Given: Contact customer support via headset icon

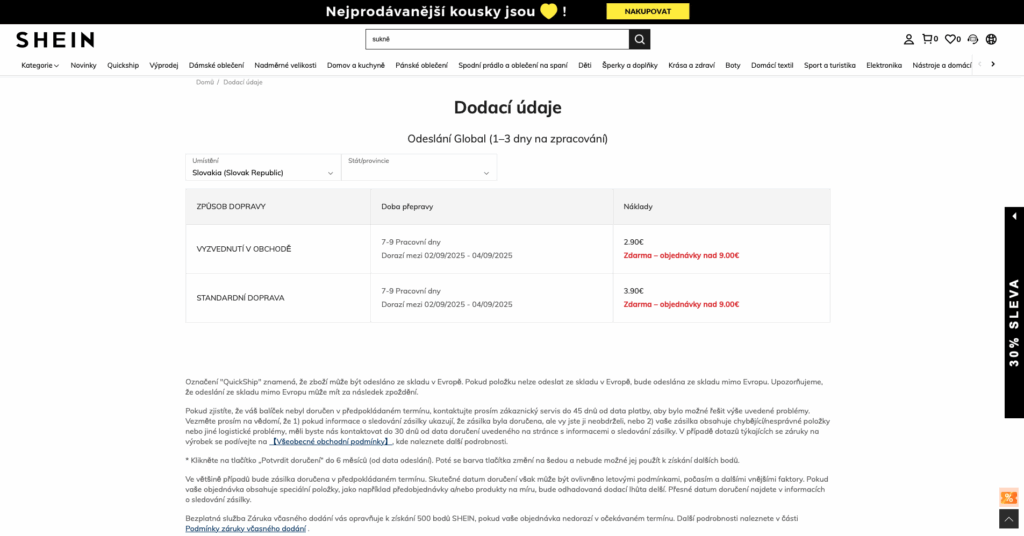Looking at the screenshot, I should click(x=973, y=39).
